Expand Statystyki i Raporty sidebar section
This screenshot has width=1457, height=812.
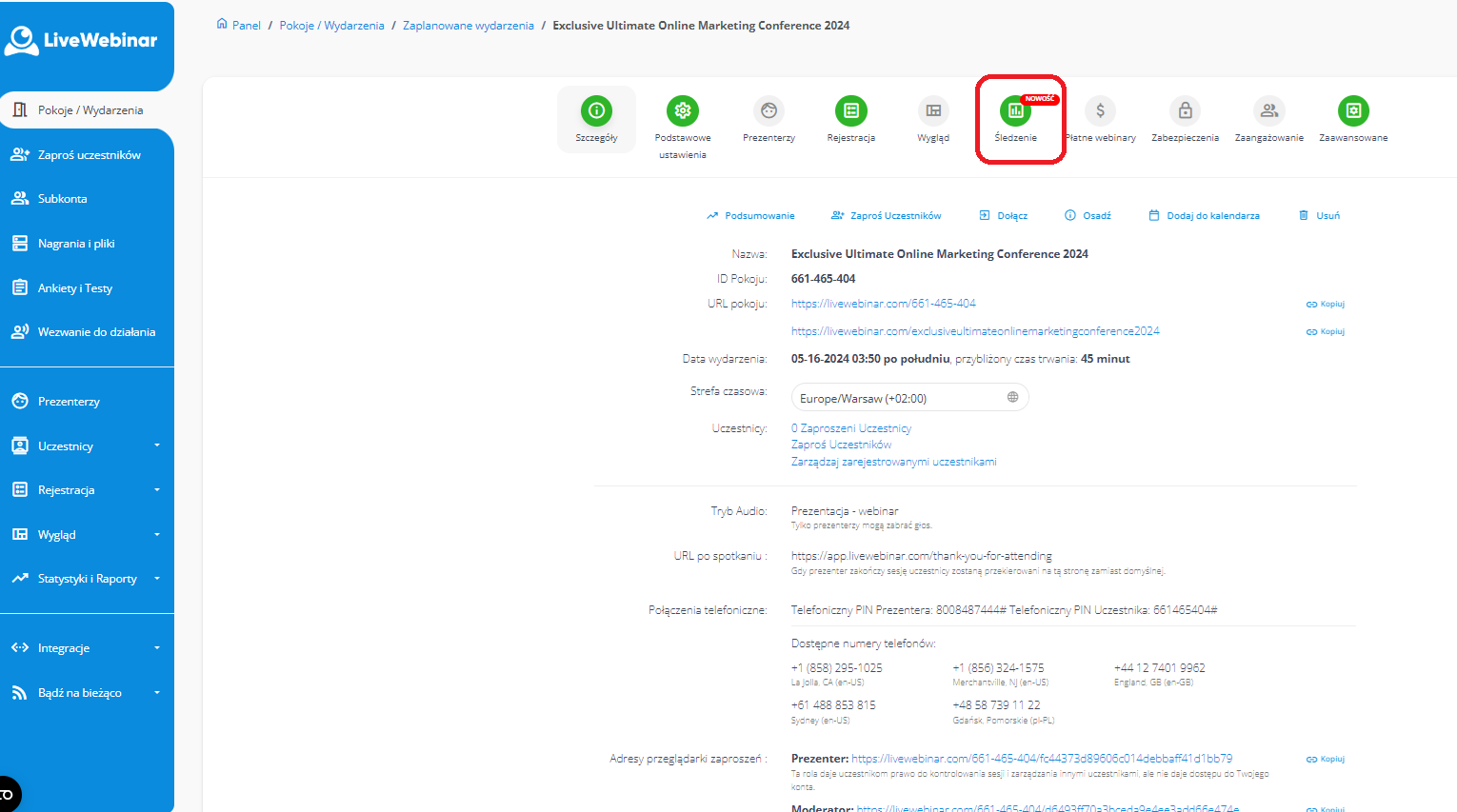(87, 579)
